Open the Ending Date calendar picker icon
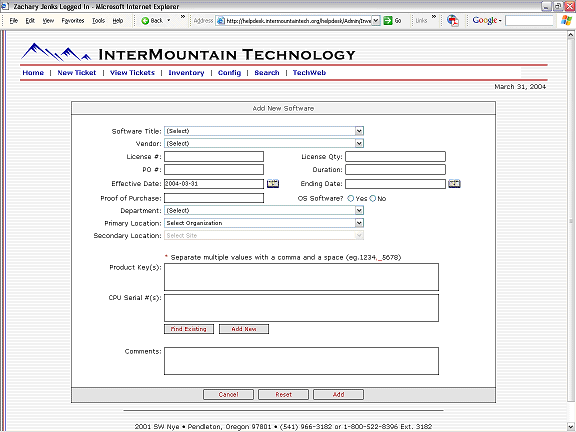 coord(454,184)
